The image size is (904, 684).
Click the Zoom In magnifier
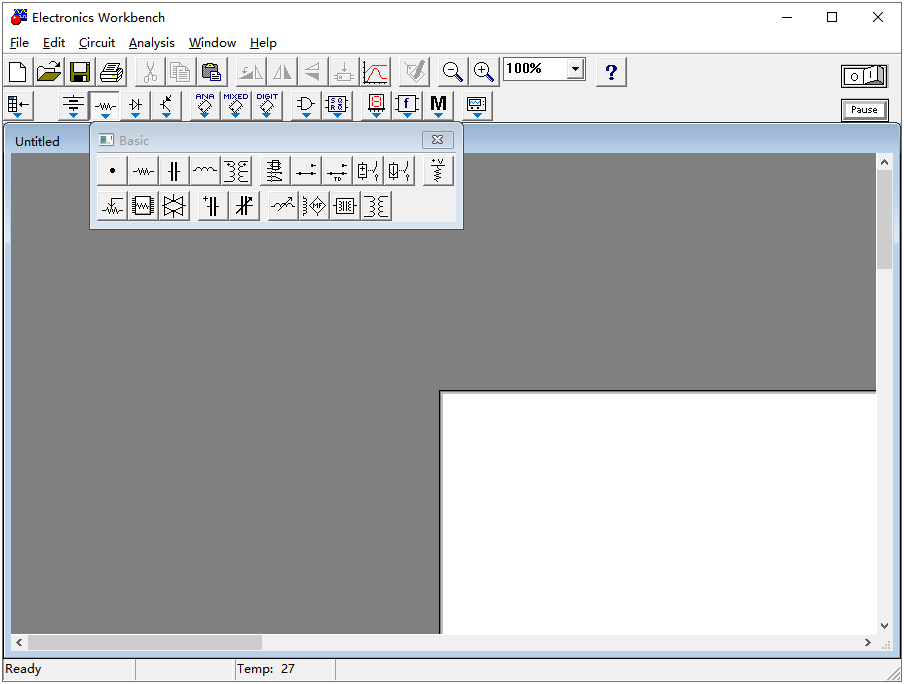click(x=484, y=72)
